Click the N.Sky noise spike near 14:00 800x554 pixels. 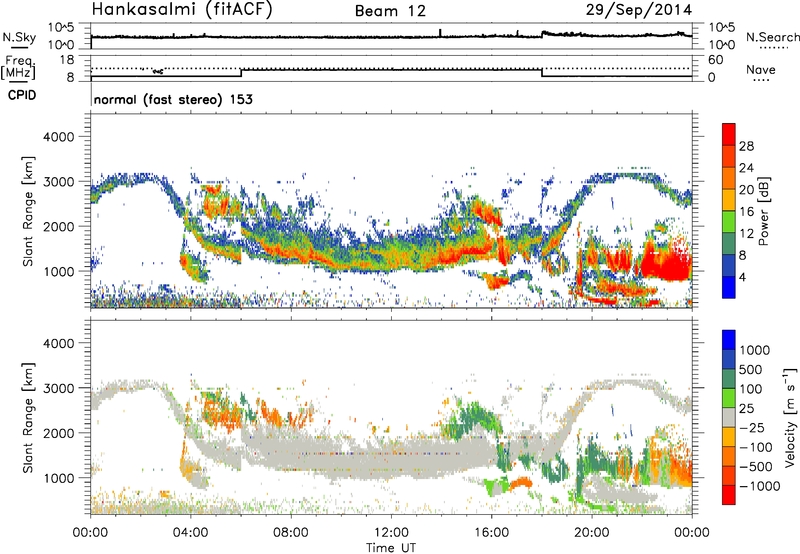(x=440, y=33)
